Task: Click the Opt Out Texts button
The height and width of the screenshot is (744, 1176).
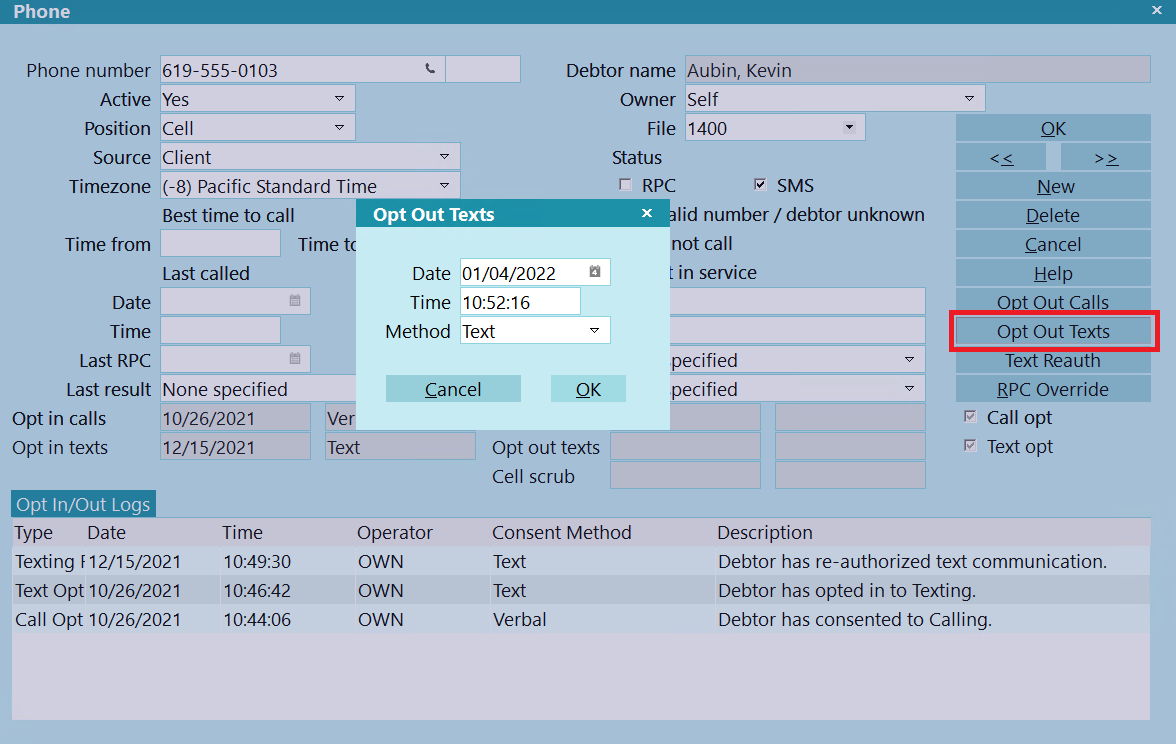Action: [x=1053, y=331]
